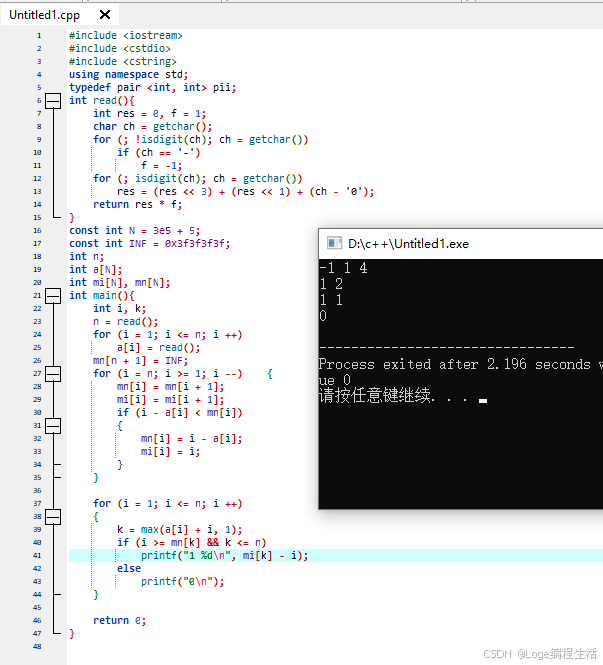
Task: Click on 'char ch = getchar();' line
Action: pos(153,127)
